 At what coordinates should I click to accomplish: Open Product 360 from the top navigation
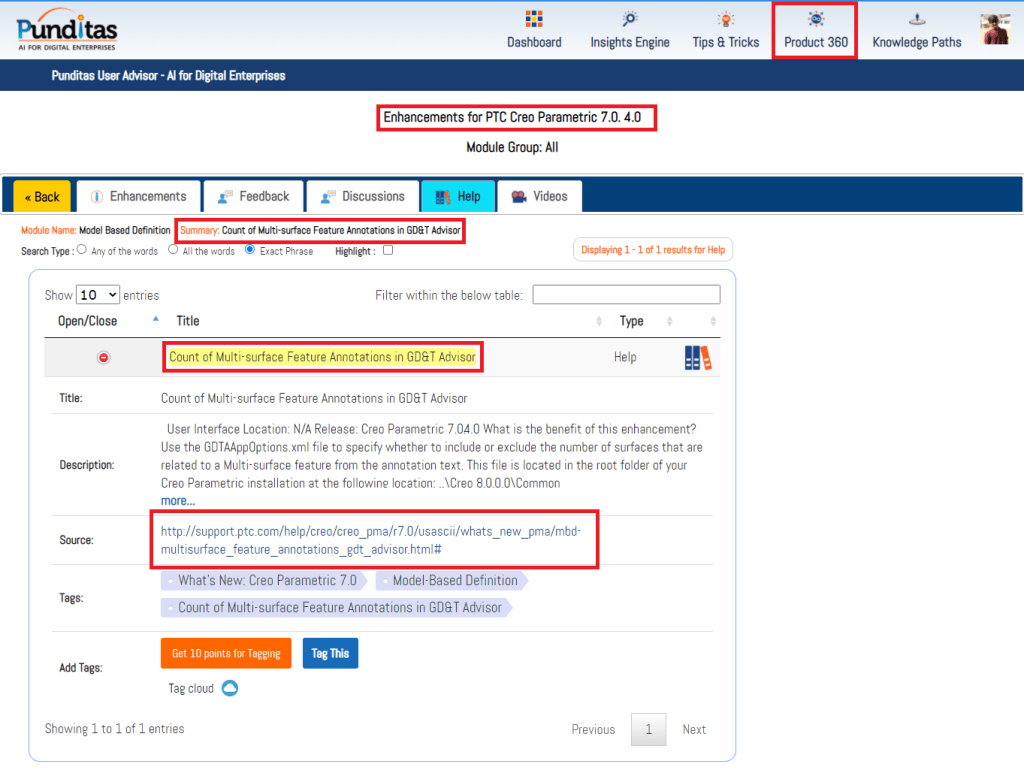(x=815, y=30)
